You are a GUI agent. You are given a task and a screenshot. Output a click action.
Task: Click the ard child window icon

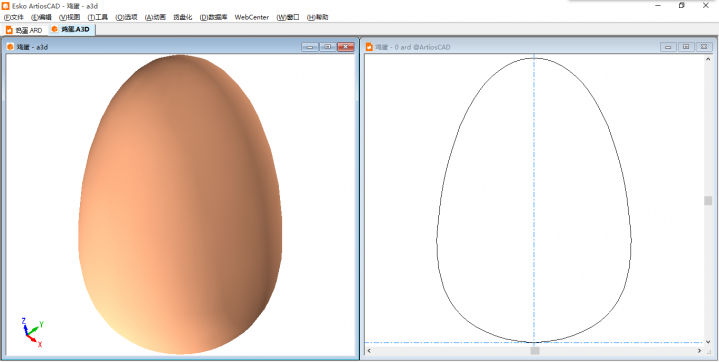click(x=369, y=47)
